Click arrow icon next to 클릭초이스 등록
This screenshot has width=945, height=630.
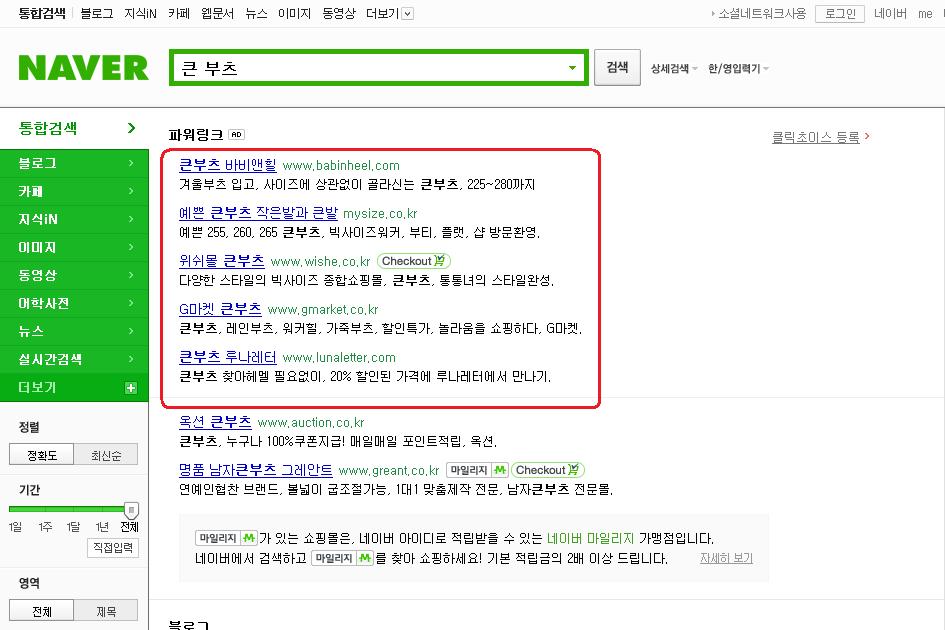pos(867,136)
